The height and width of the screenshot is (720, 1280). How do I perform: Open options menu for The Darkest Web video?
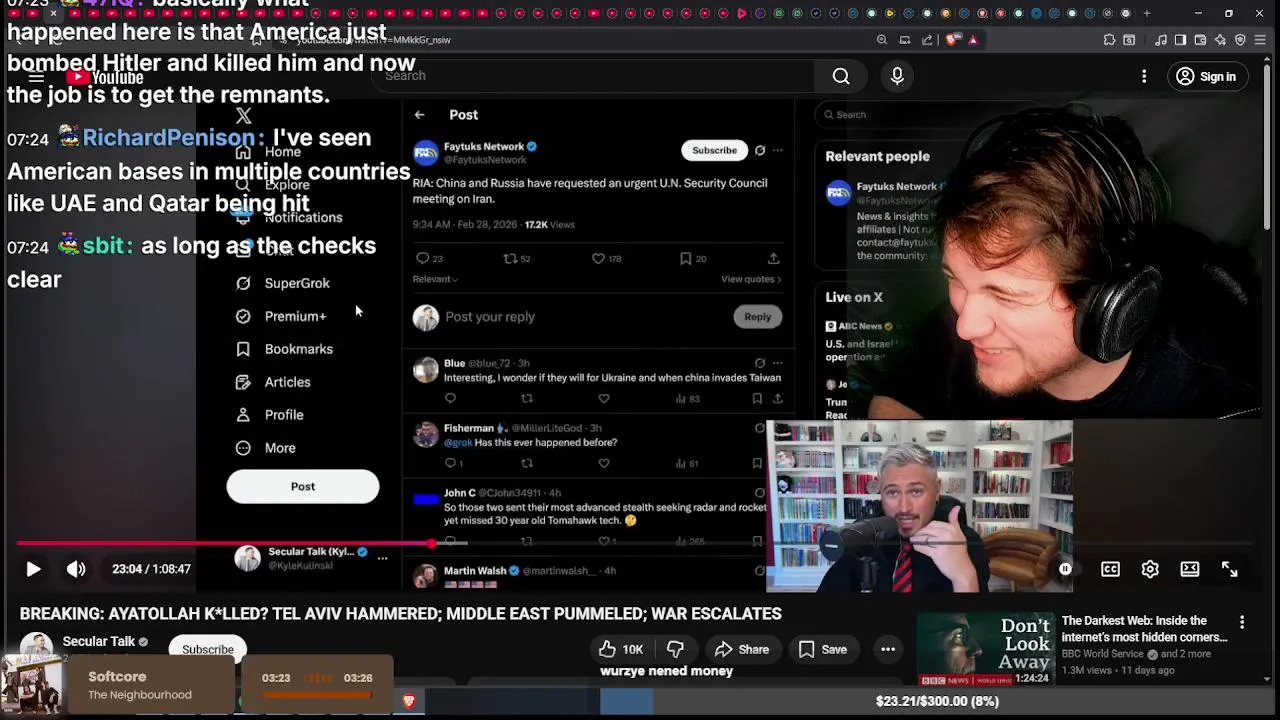click(x=1242, y=622)
